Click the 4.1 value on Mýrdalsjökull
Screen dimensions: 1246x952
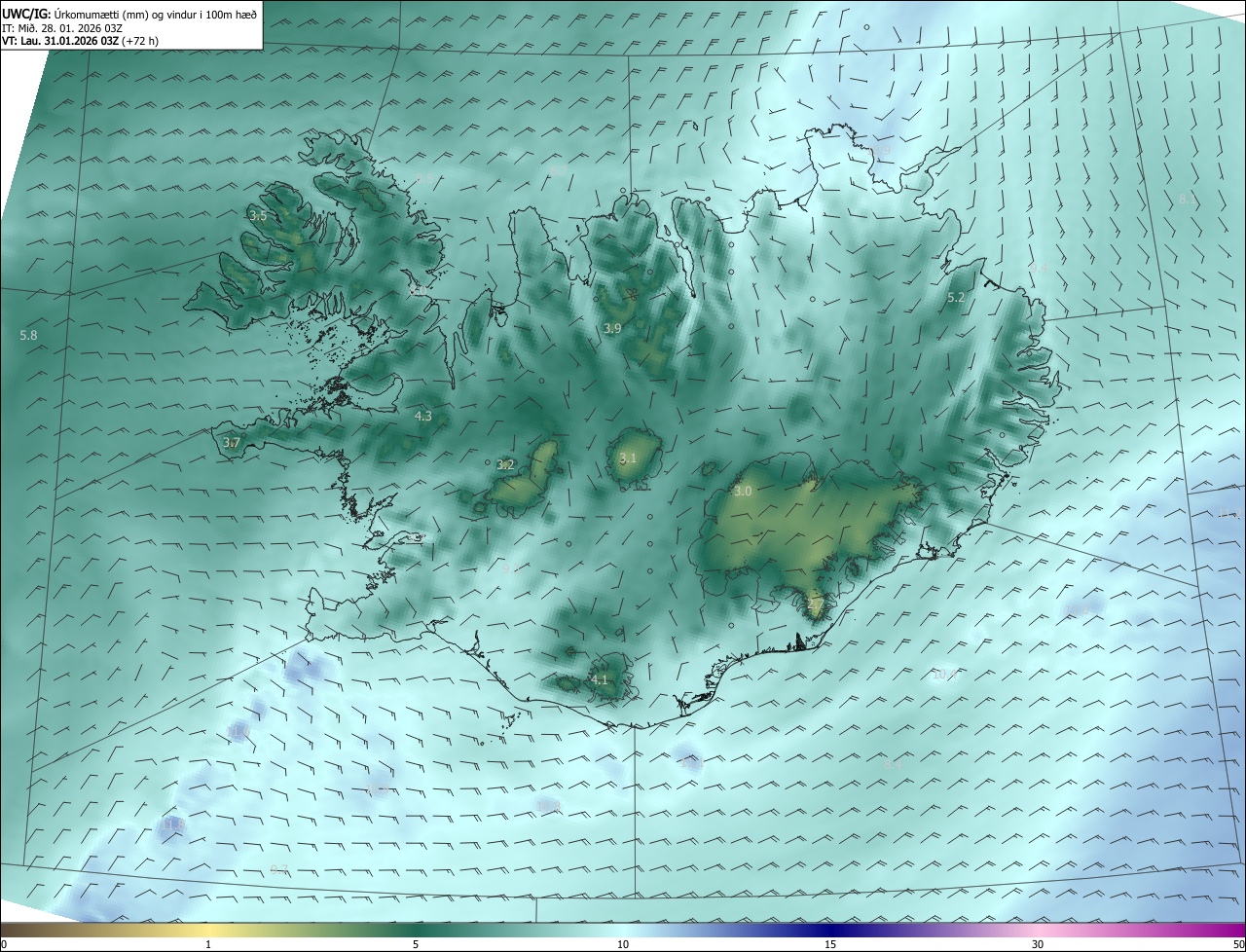pos(599,679)
